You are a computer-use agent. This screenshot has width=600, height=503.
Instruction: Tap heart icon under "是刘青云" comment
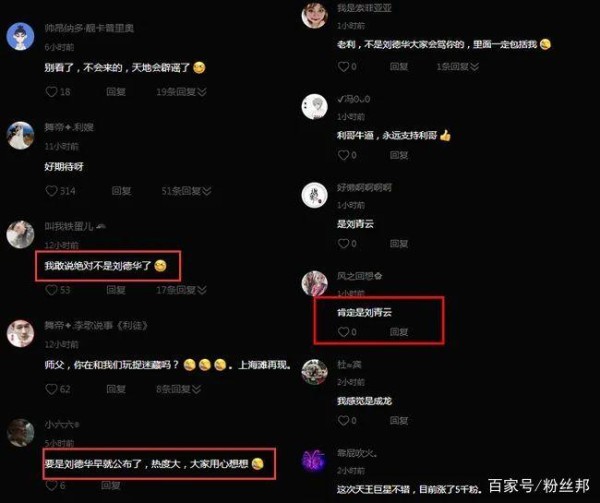343,244
